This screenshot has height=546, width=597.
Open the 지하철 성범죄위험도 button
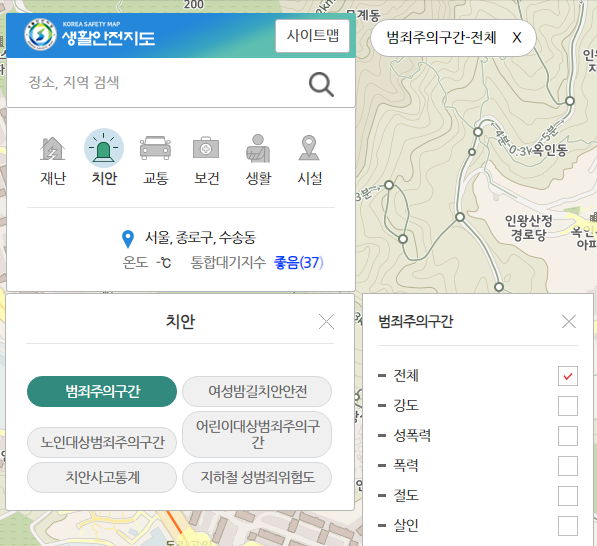(x=257, y=477)
